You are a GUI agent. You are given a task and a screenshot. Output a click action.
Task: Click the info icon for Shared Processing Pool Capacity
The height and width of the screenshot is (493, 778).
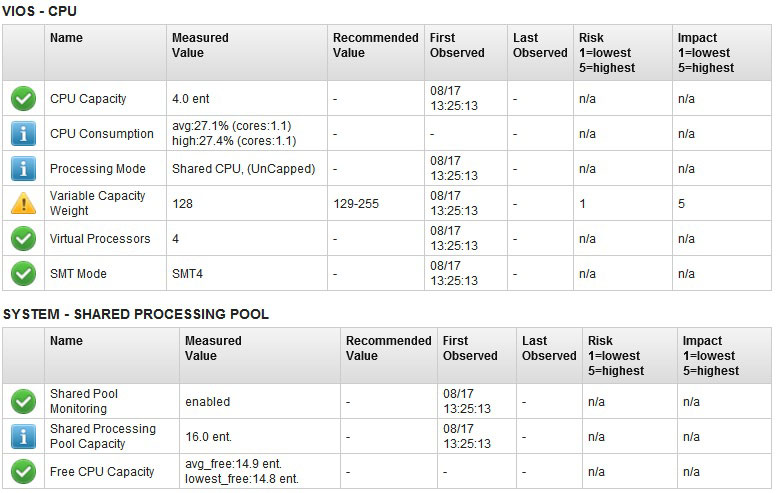23,436
